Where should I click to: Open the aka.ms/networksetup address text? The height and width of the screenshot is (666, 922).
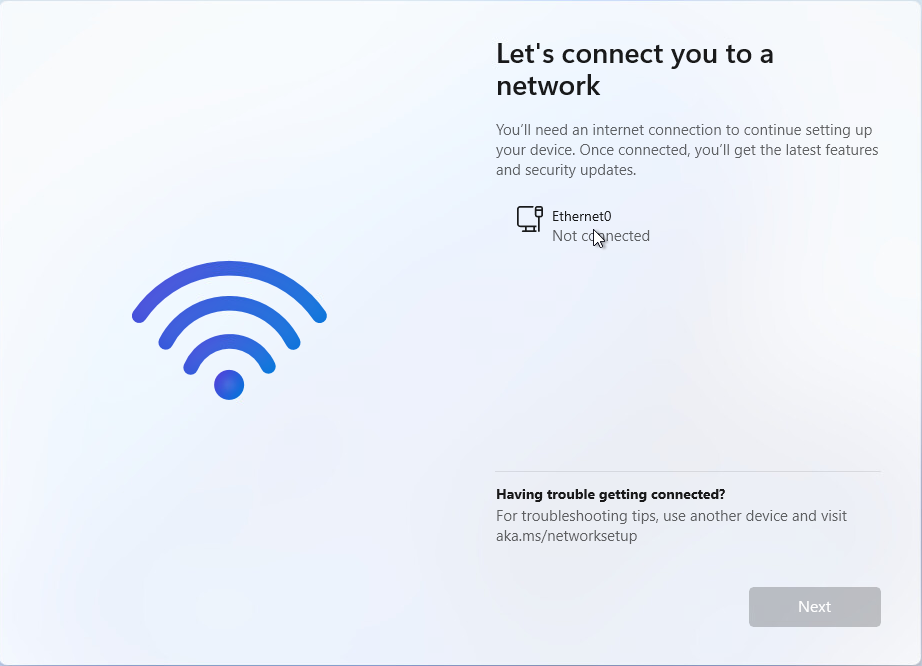coord(566,536)
